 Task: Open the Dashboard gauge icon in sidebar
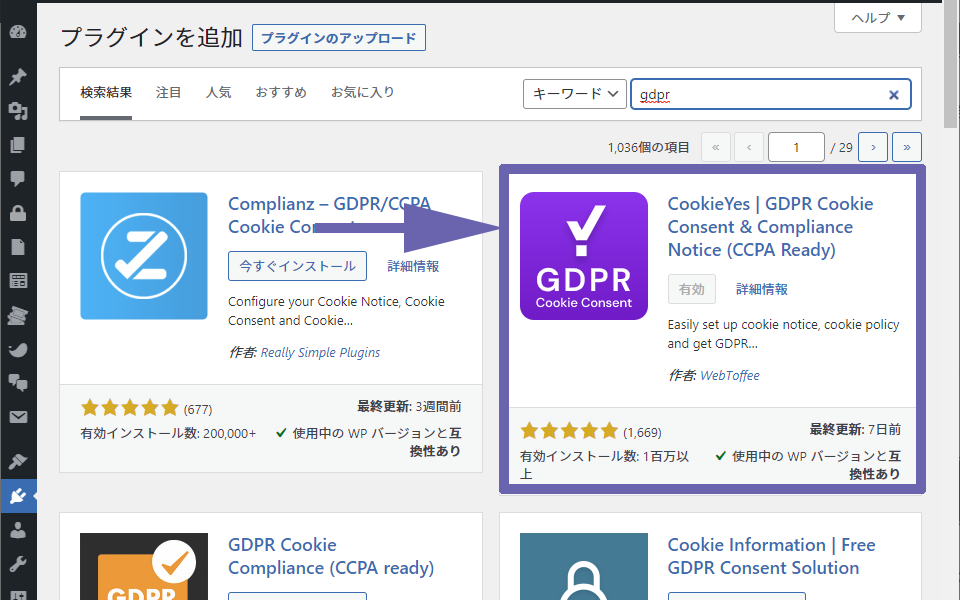pyautogui.click(x=18, y=32)
